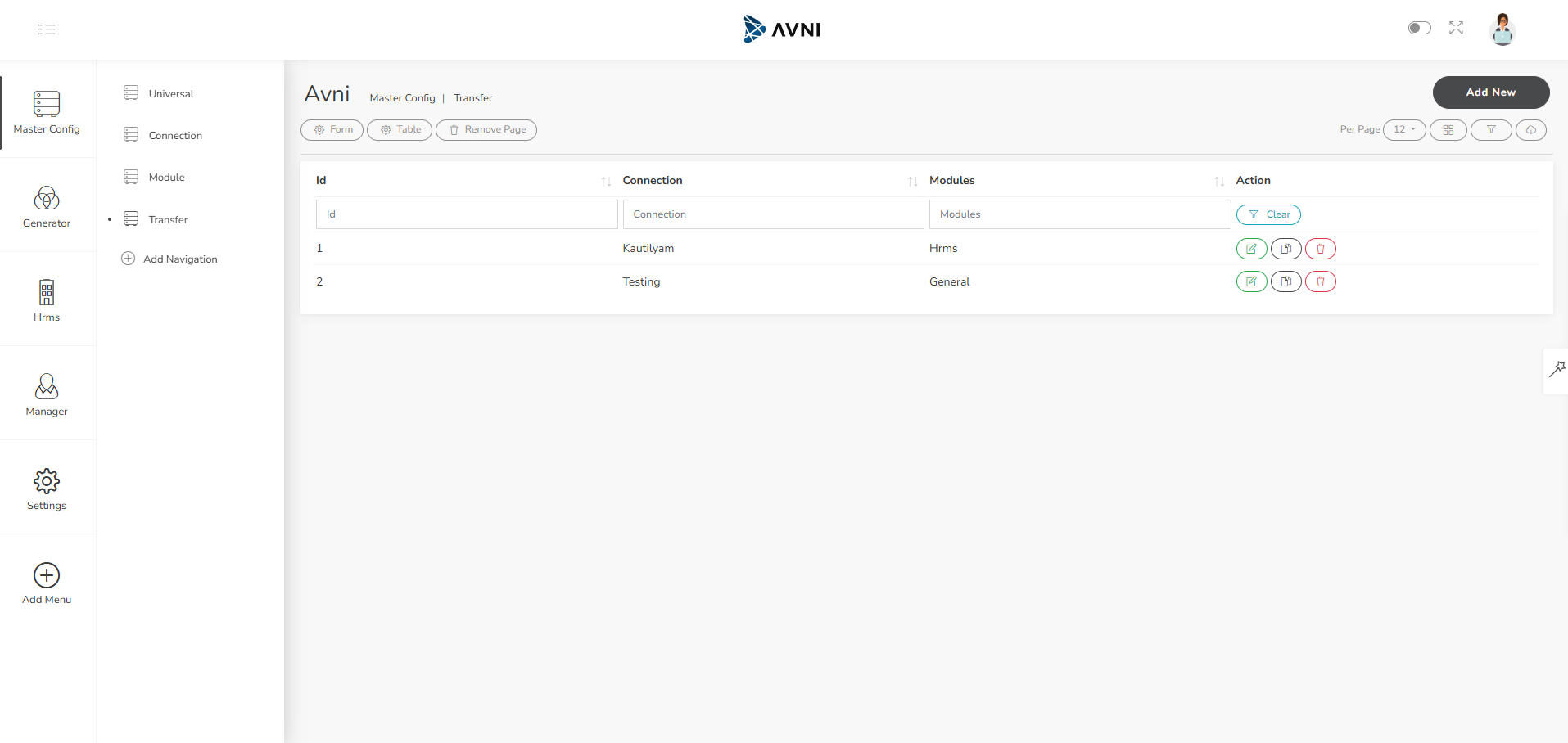The height and width of the screenshot is (743, 1568).
Task: Open the Per Page dropdown
Action: 1403,129
